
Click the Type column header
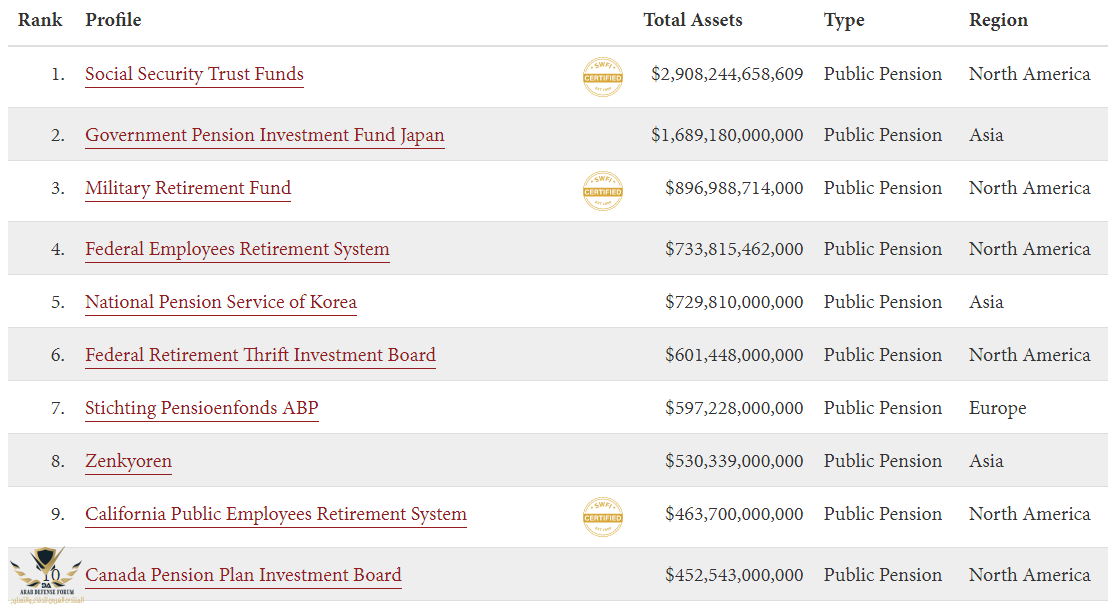pos(844,20)
